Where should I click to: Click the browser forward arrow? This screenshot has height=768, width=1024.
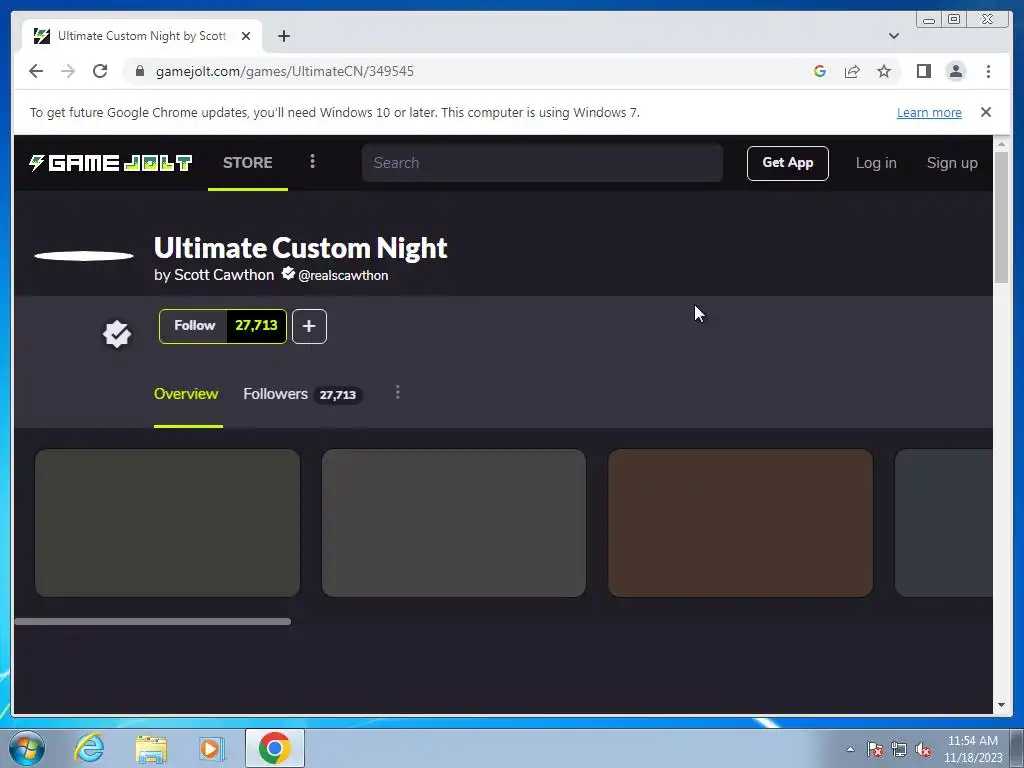pyautogui.click(x=68, y=71)
